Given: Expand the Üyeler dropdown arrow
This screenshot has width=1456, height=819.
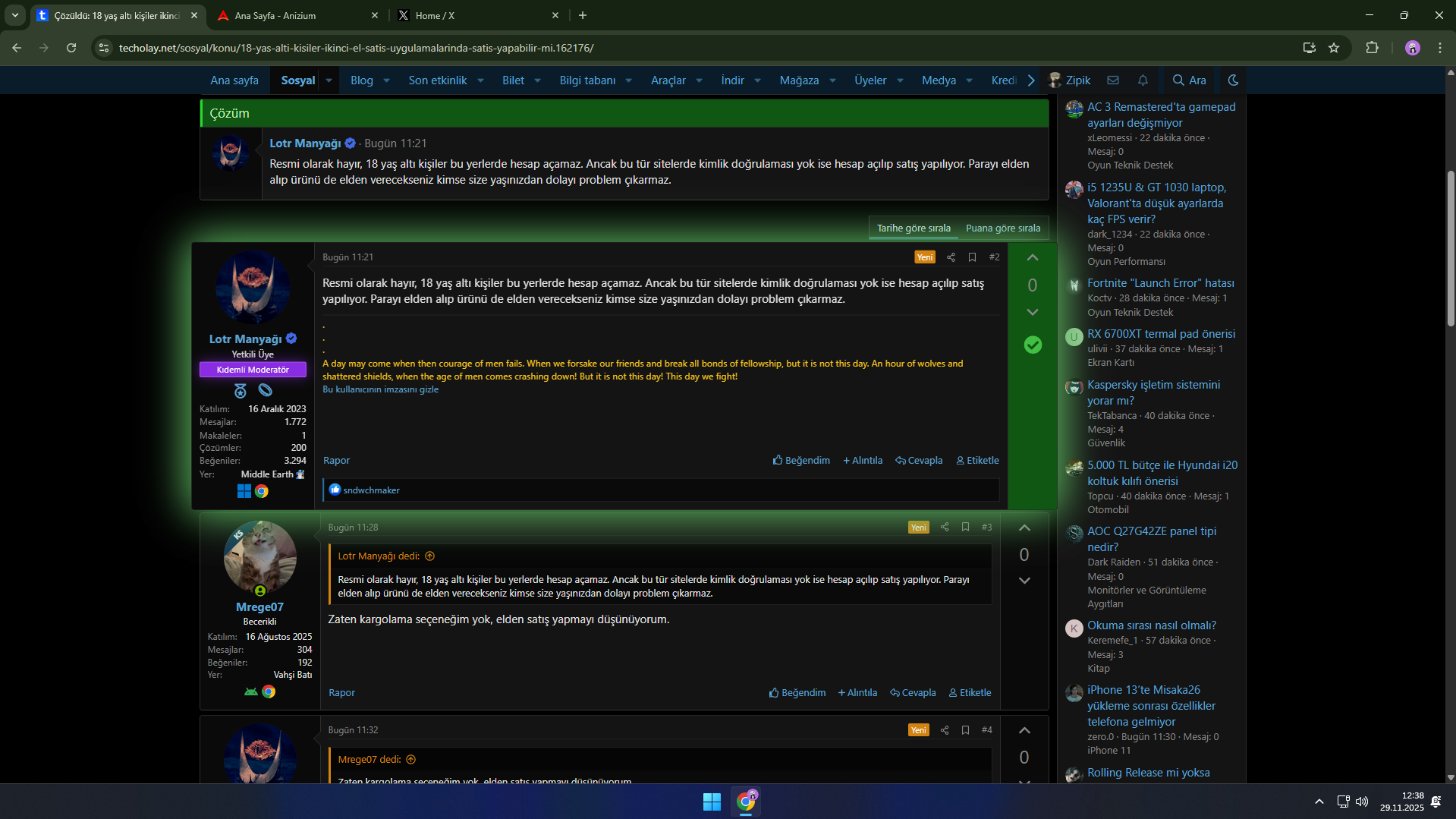Looking at the screenshot, I should pyautogui.click(x=900, y=80).
